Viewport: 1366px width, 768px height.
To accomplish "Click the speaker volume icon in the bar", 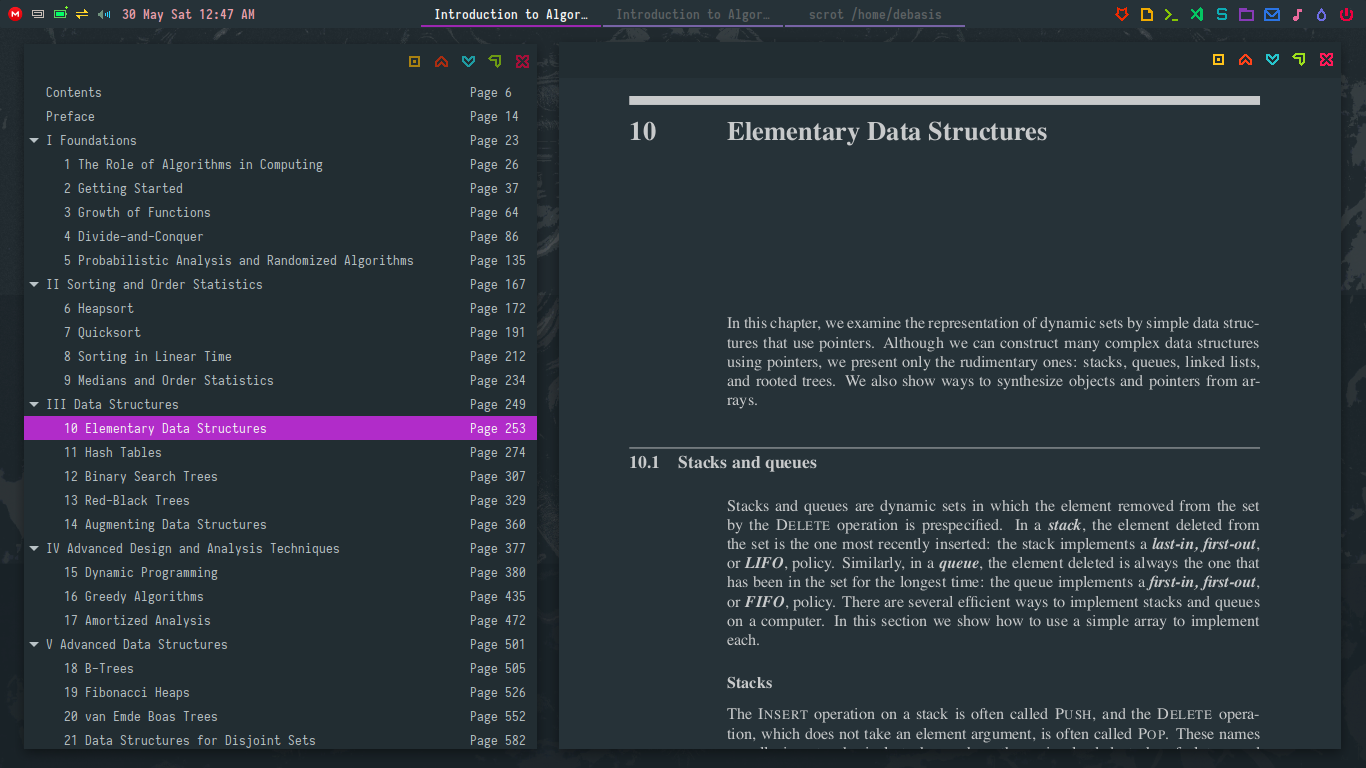I will (x=104, y=14).
